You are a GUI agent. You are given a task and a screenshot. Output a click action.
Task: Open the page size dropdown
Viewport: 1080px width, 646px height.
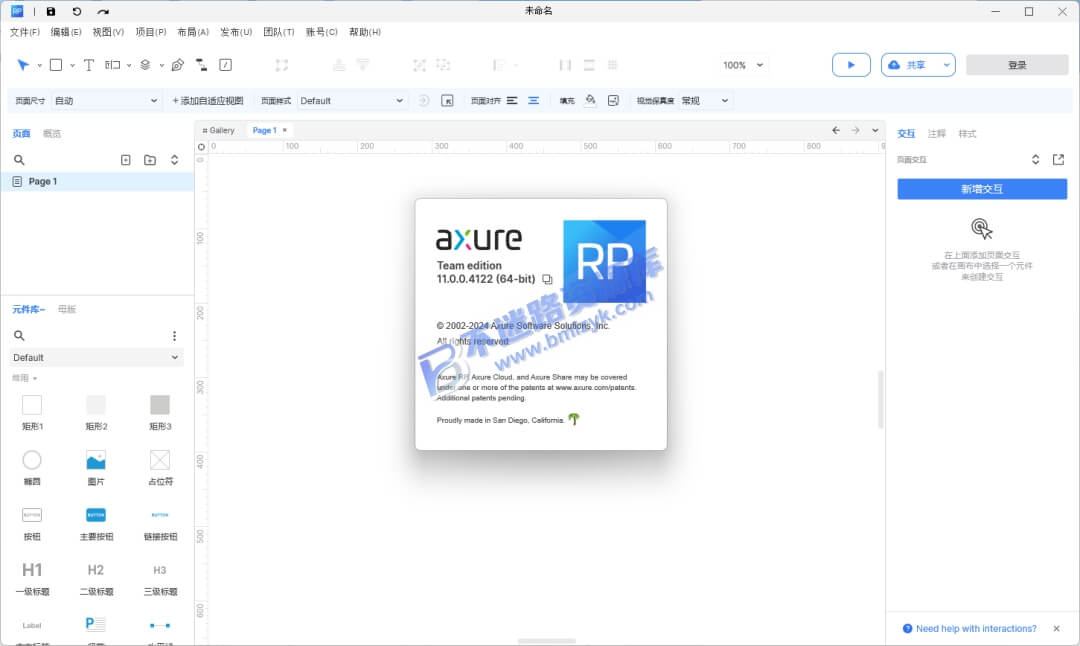(106, 101)
